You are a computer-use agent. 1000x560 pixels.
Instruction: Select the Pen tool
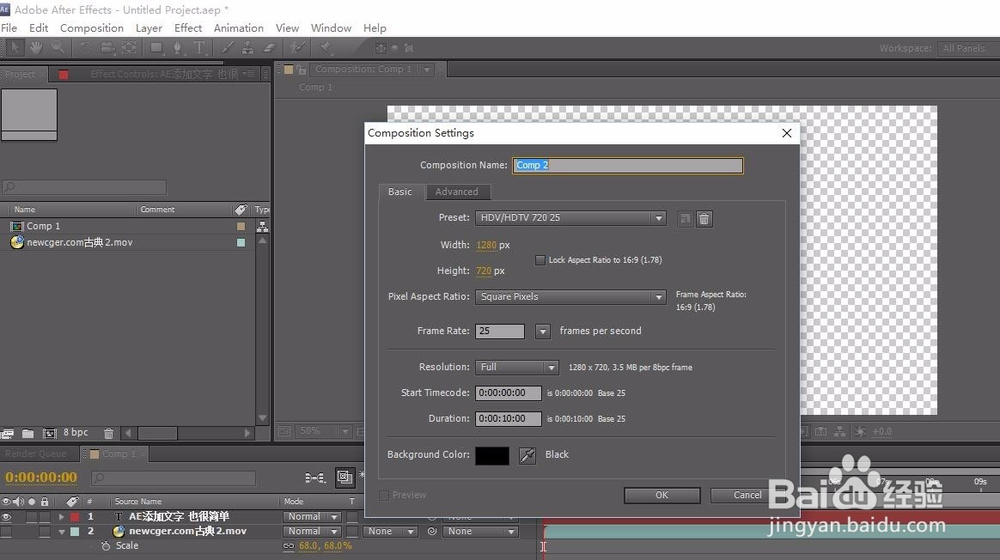pyautogui.click(x=177, y=47)
